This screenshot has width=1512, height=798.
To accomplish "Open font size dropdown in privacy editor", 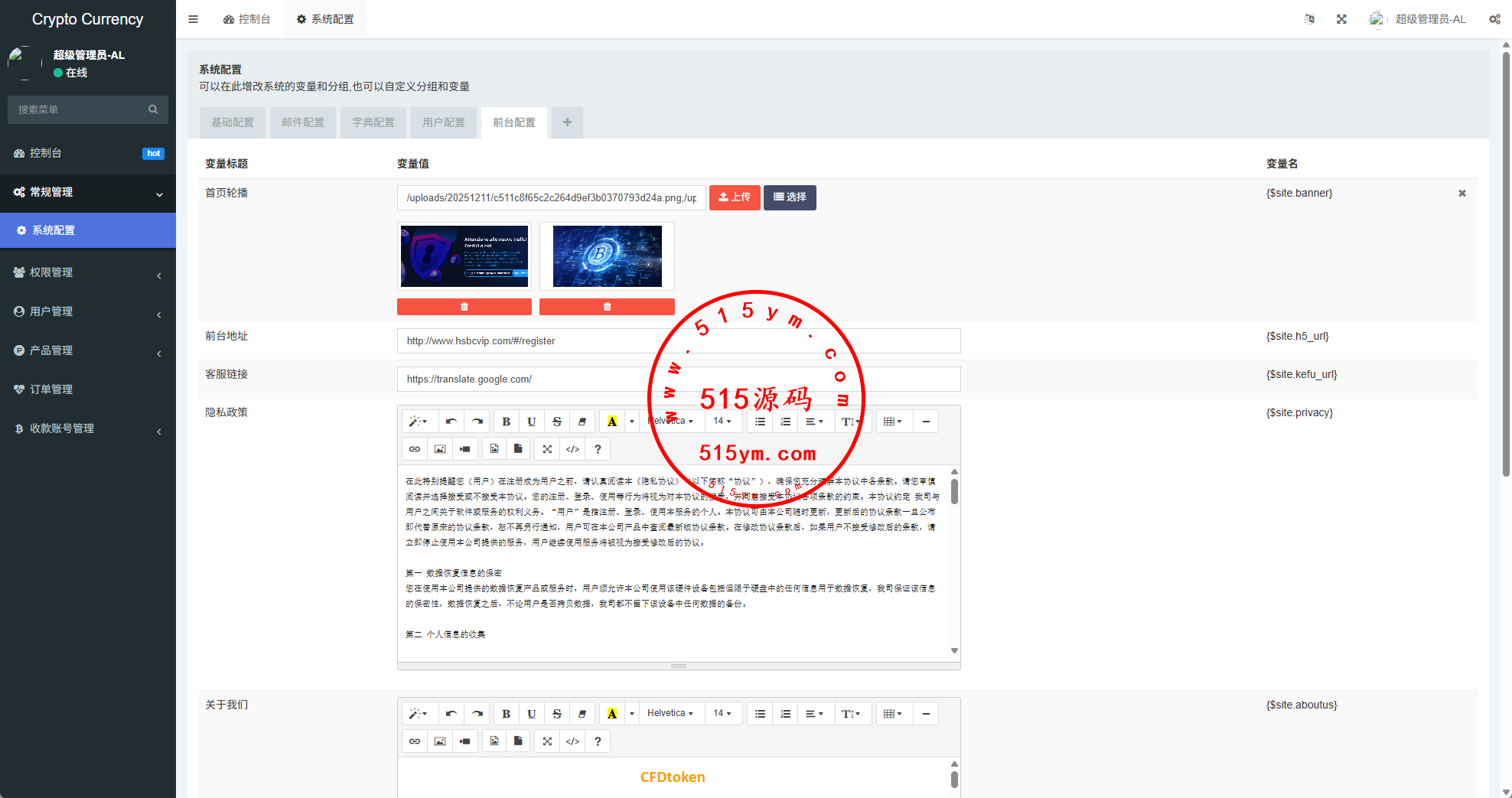I will 722,422.
